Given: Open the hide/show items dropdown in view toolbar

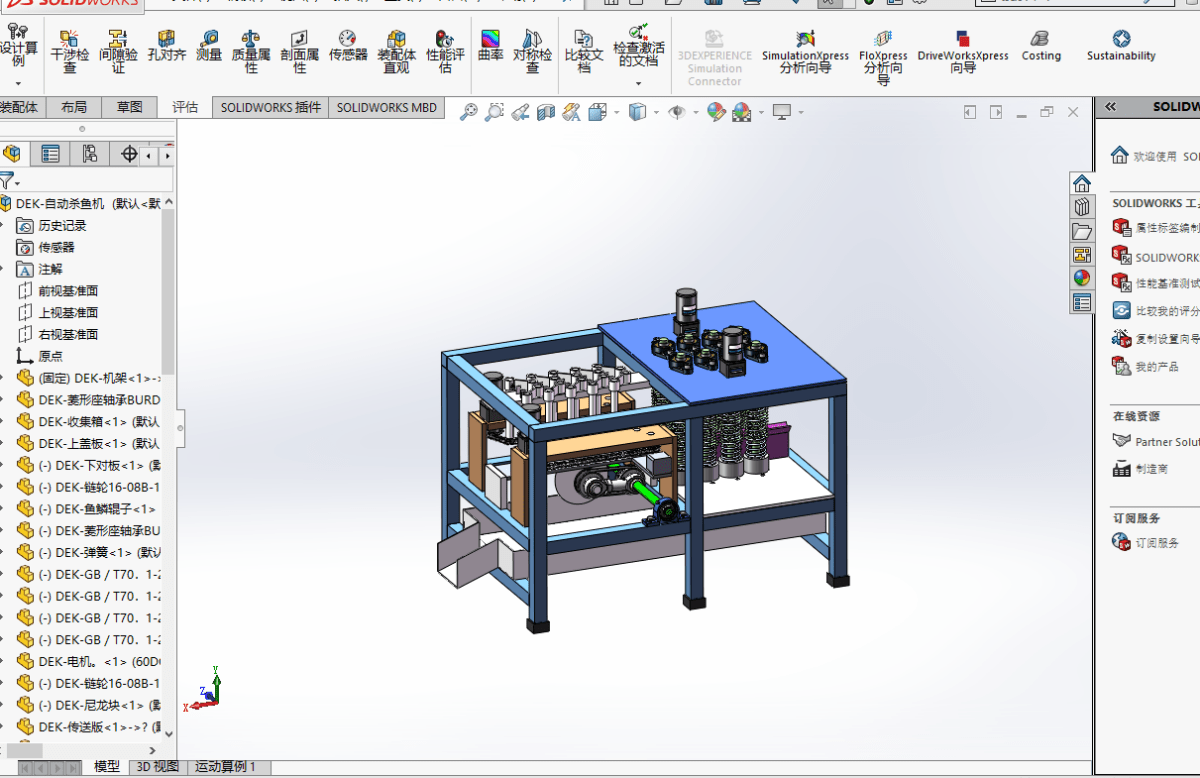Looking at the screenshot, I should tap(696, 113).
